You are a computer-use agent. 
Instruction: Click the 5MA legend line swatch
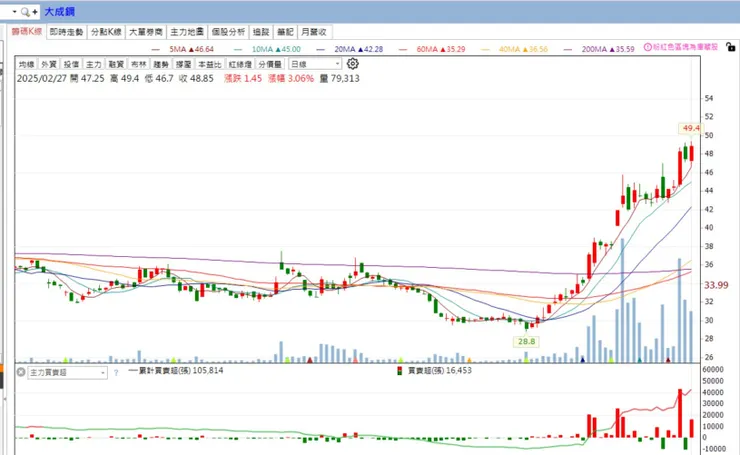click(155, 49)
